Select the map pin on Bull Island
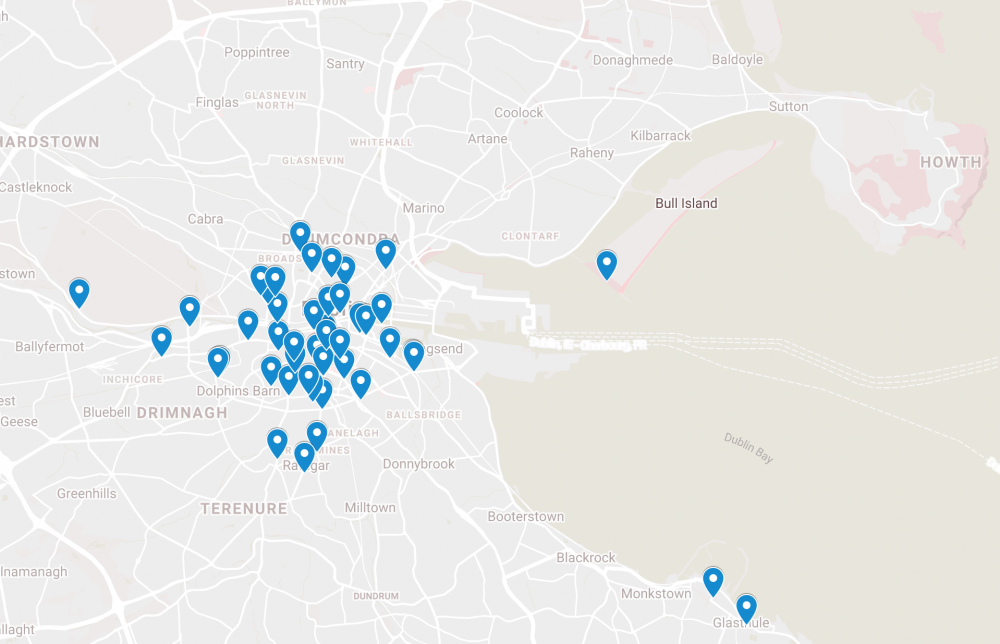The width and height of the screenshot is (1000, 644). click(x=607, y=264)
